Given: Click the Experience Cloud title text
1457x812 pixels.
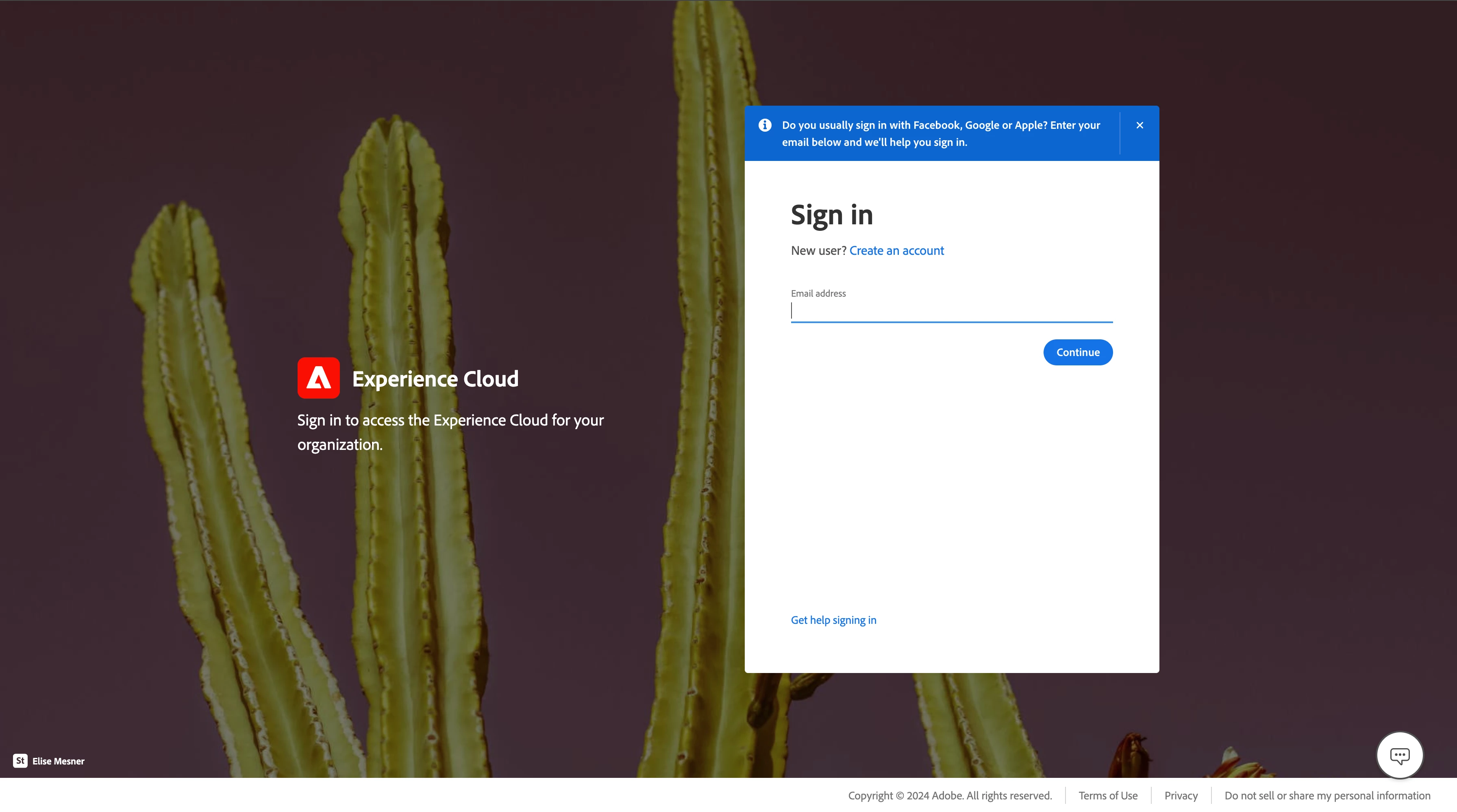Looking at the screenshot, I should tap(435, 378).
